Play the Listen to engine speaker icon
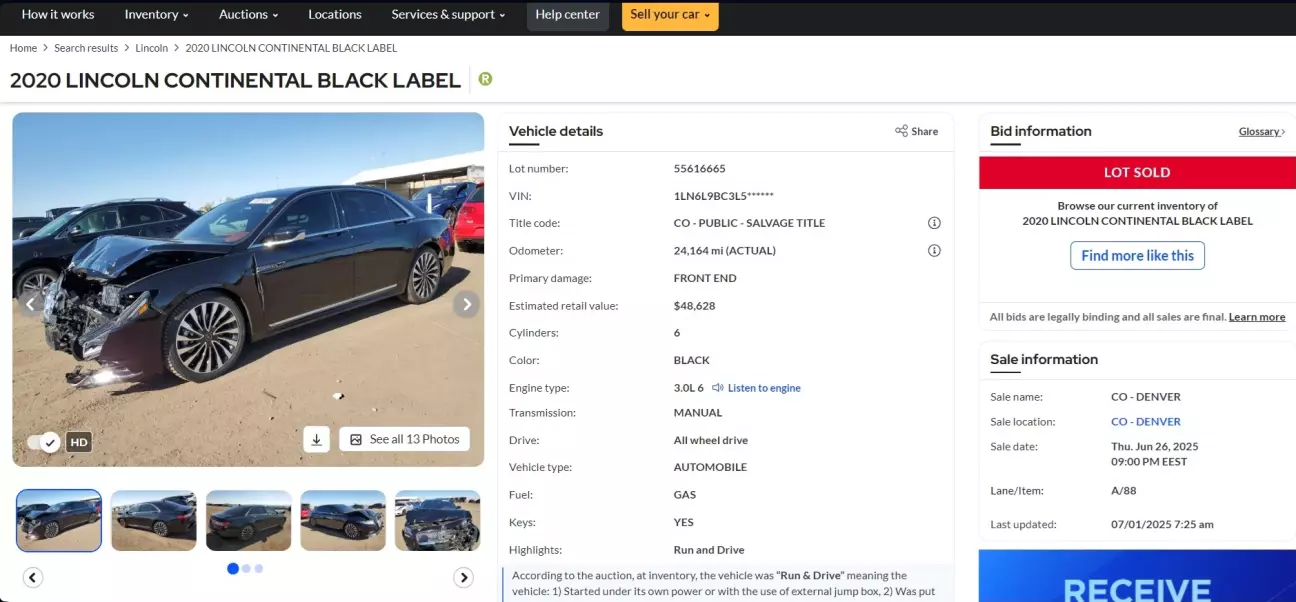The height and width of the screenshot is (602, 1296). coord(718,388)
